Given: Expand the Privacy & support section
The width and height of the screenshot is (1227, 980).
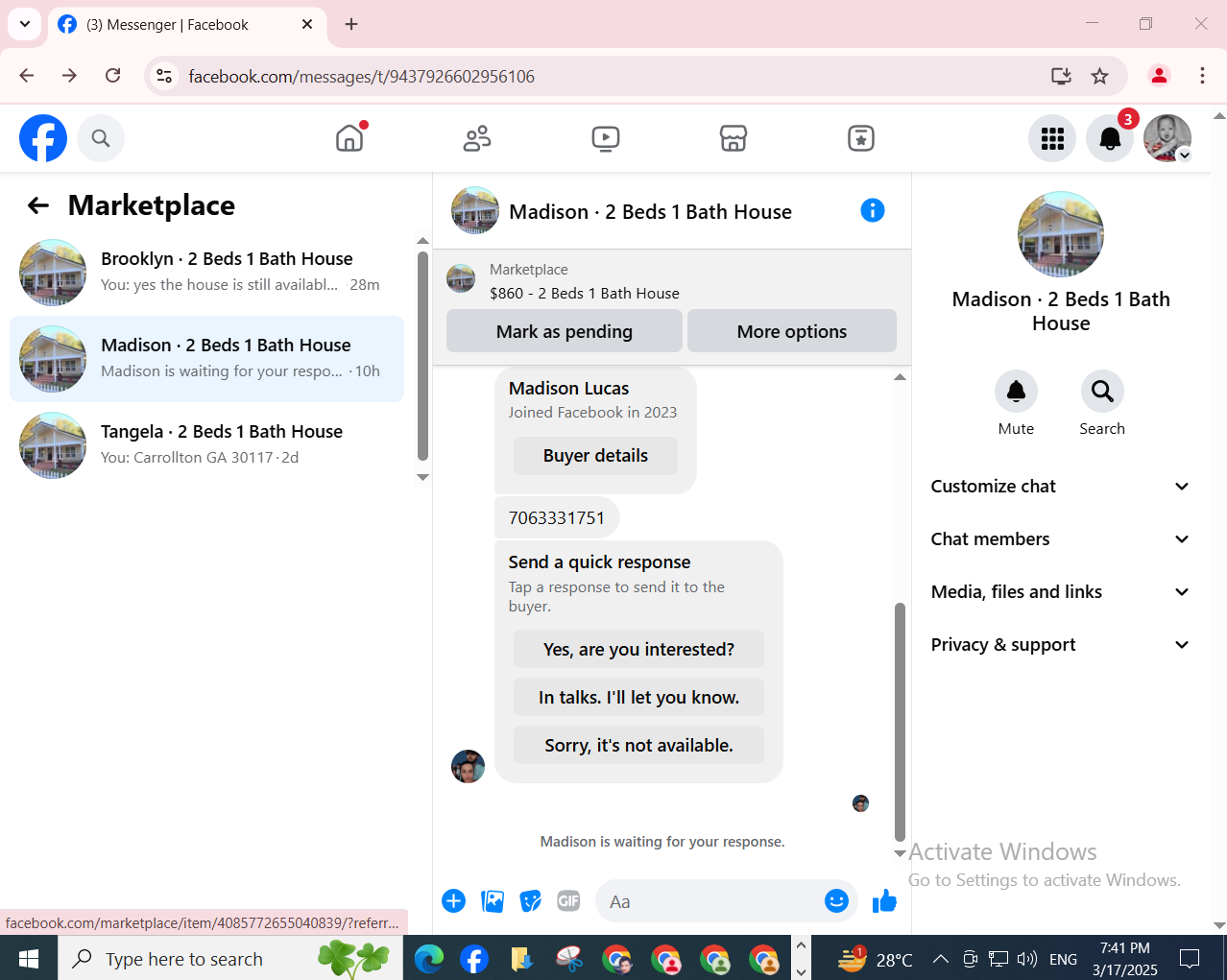Looking at the screenshot, I should [x=1060, y=645].
